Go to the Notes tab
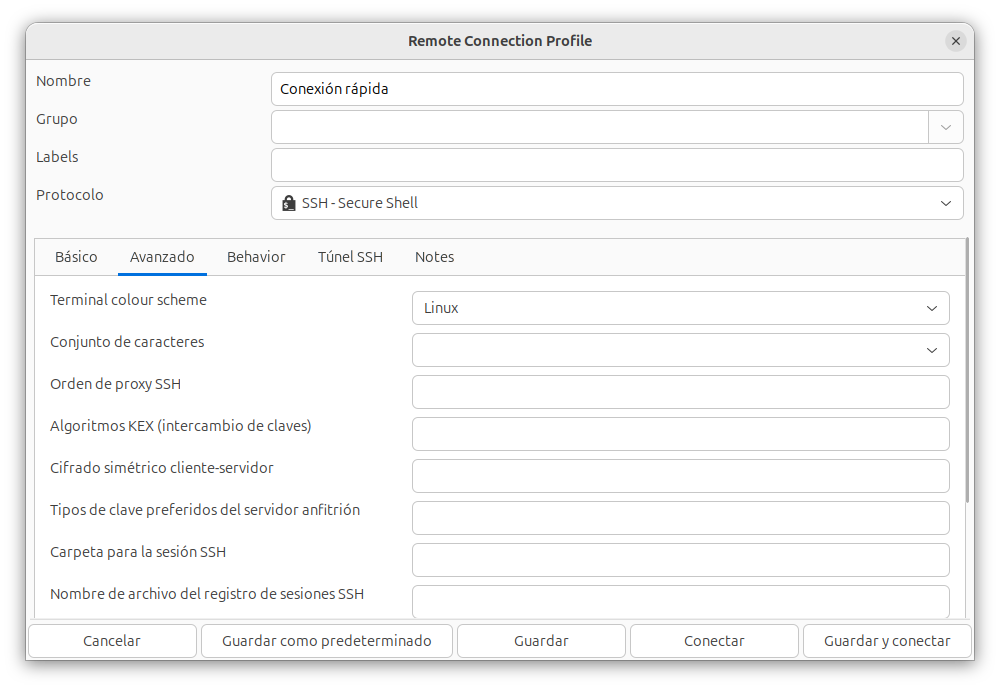This screenshot has width=1000, height=689. pos(434,257)
